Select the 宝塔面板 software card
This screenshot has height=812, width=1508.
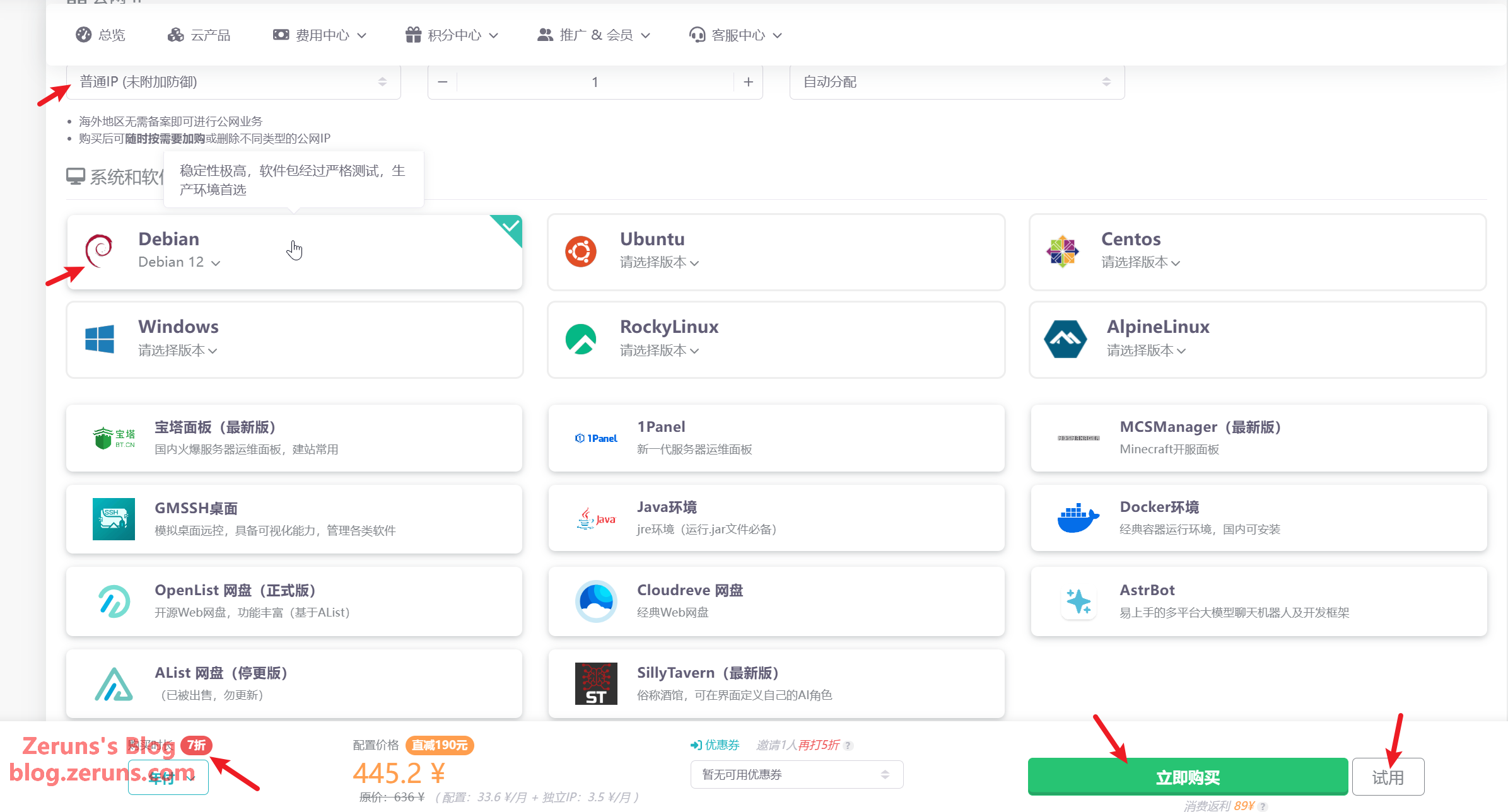point(294,438)
